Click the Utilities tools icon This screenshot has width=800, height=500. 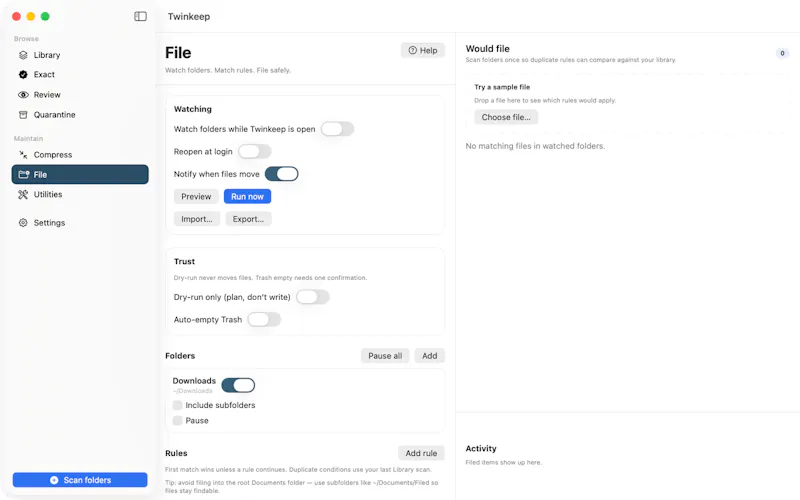tap(23, 194)
